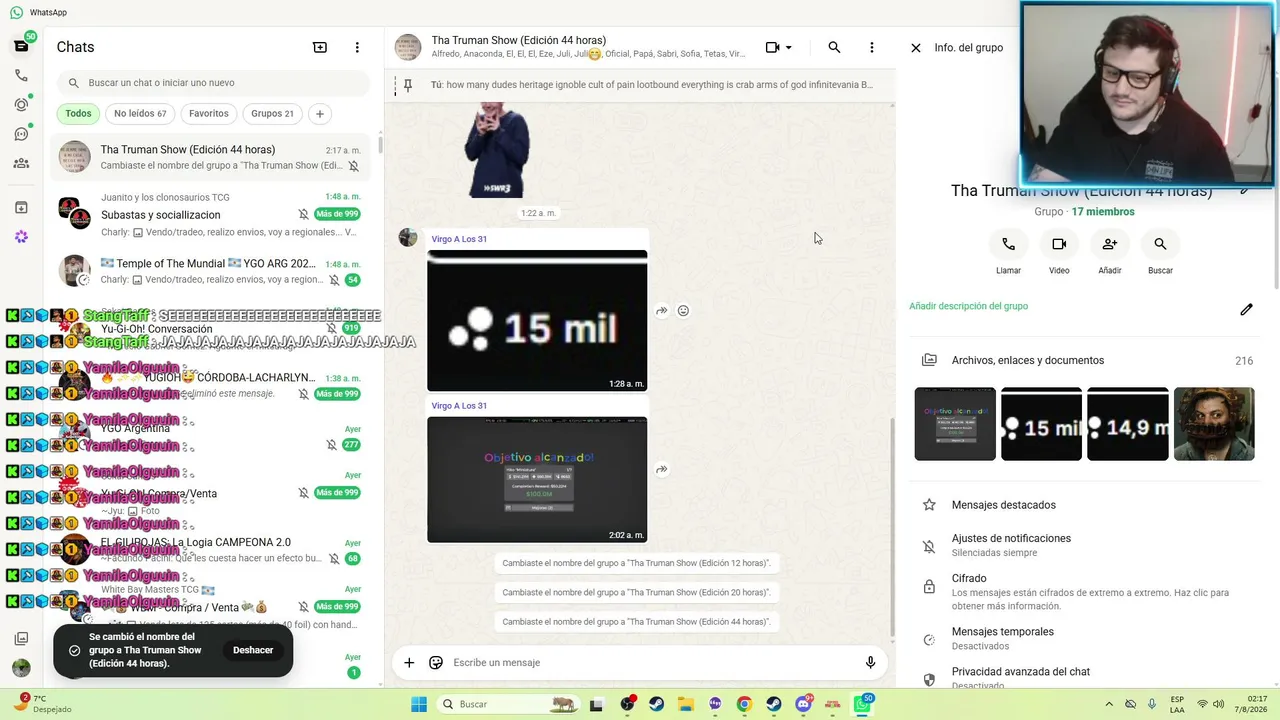Open the Channels section in the sidebar
The image size is (1280, 720).
[x=21, y=134]
